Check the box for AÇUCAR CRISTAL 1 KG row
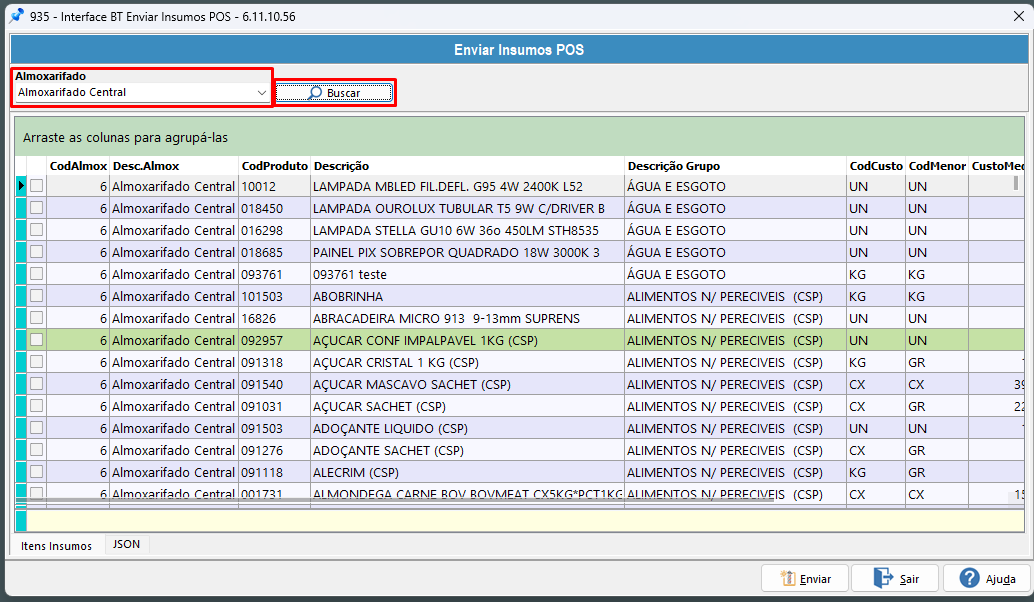1034x602 pixels. 36,361
